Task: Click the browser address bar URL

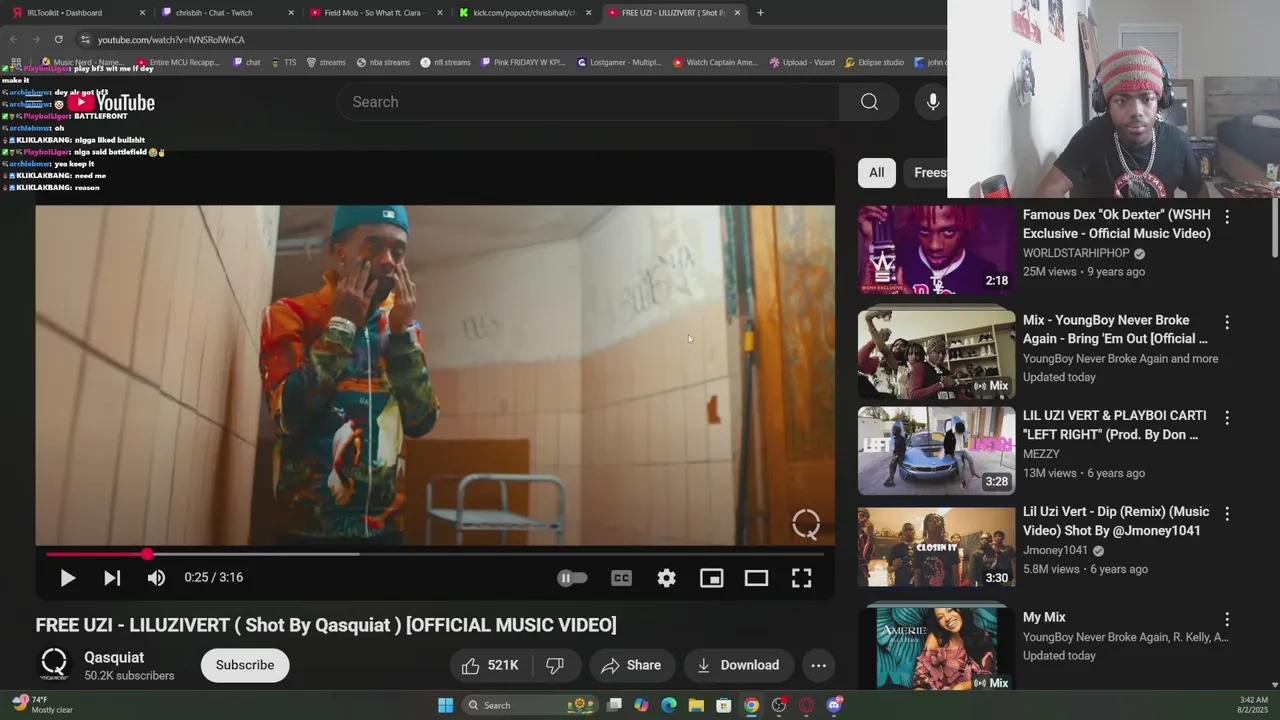Action: point(171,40)
